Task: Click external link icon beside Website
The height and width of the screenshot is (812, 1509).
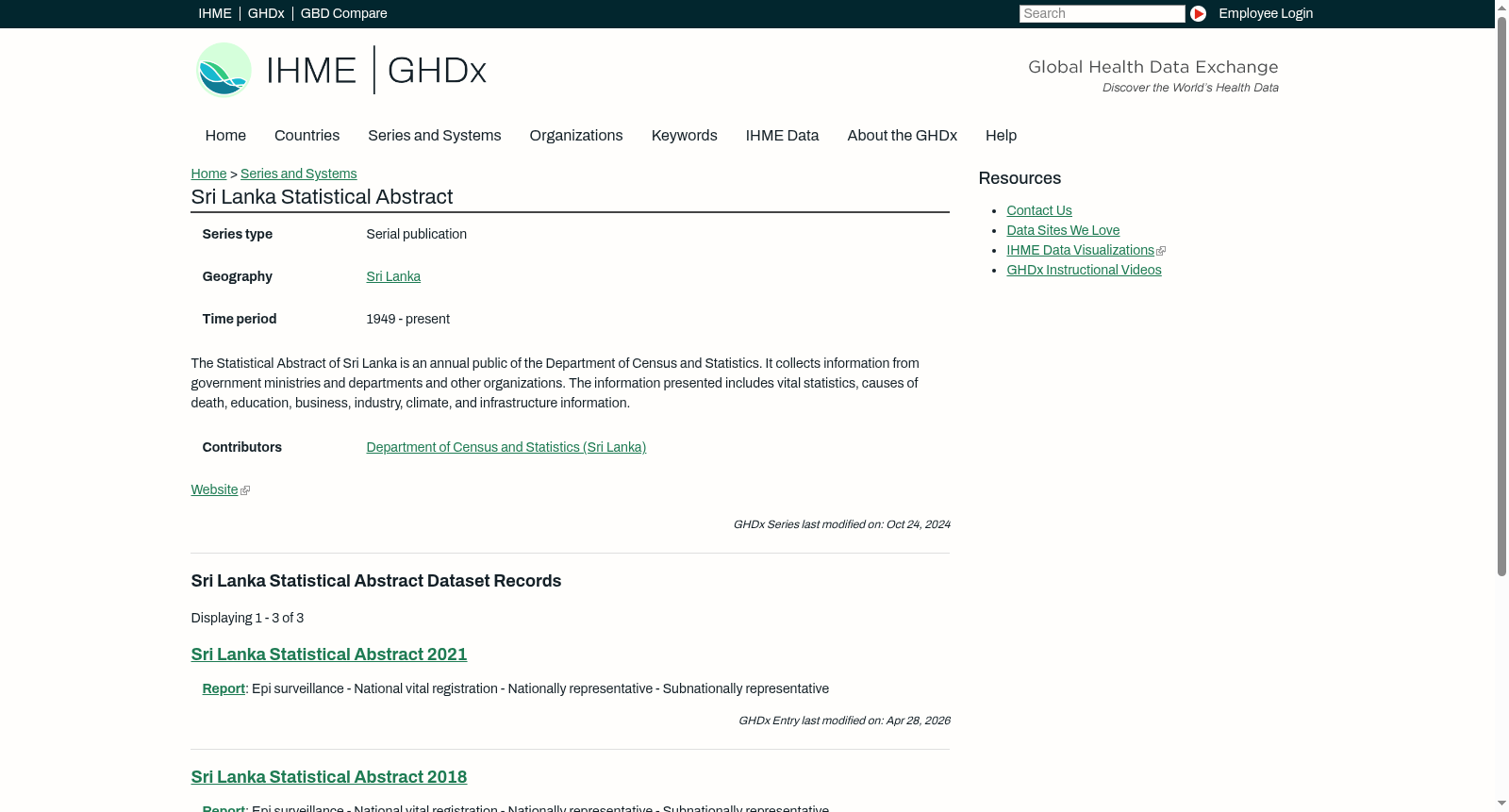Action: tap(245, 490)
